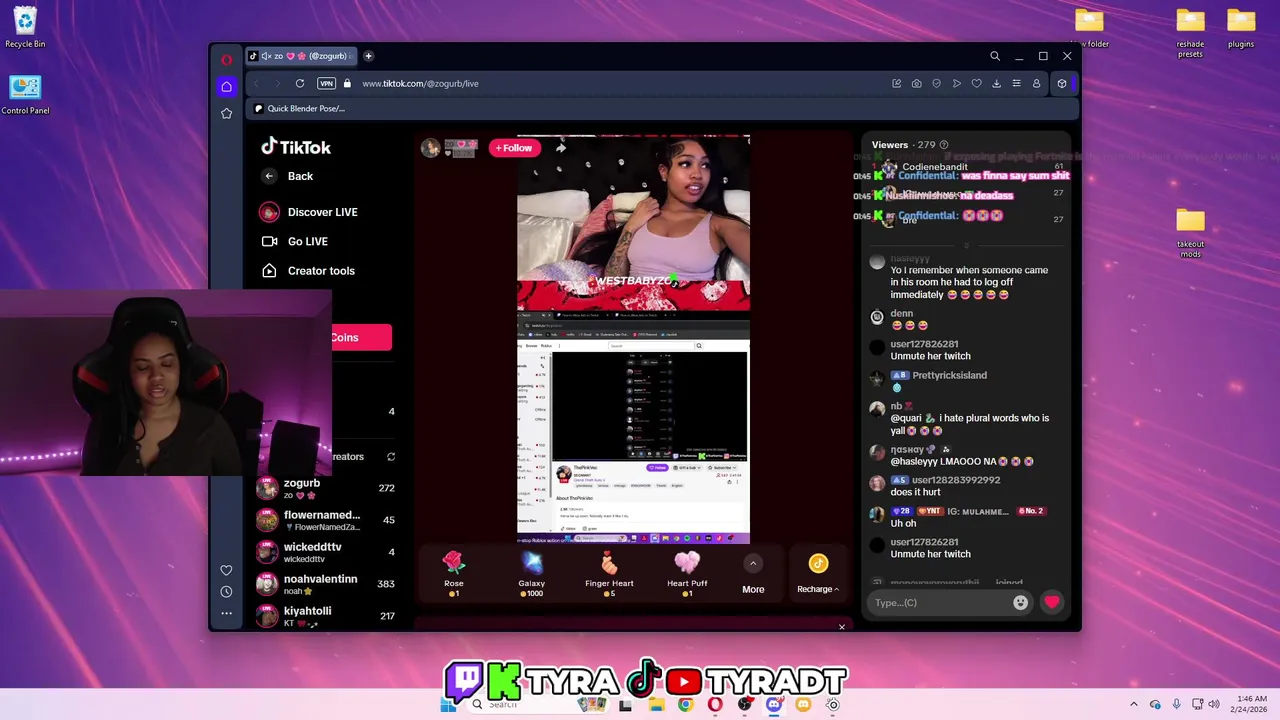Reload the TikTok page
This screenshot has height=720, width=1280.
299,83
